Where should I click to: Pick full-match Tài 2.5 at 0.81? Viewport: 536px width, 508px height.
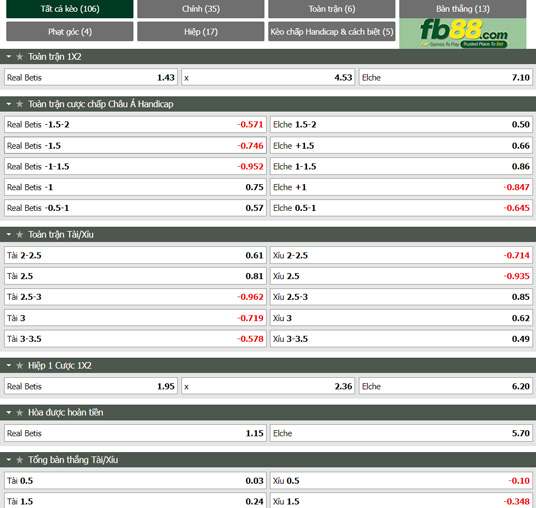pyautogui.click(x=135, y=276)
